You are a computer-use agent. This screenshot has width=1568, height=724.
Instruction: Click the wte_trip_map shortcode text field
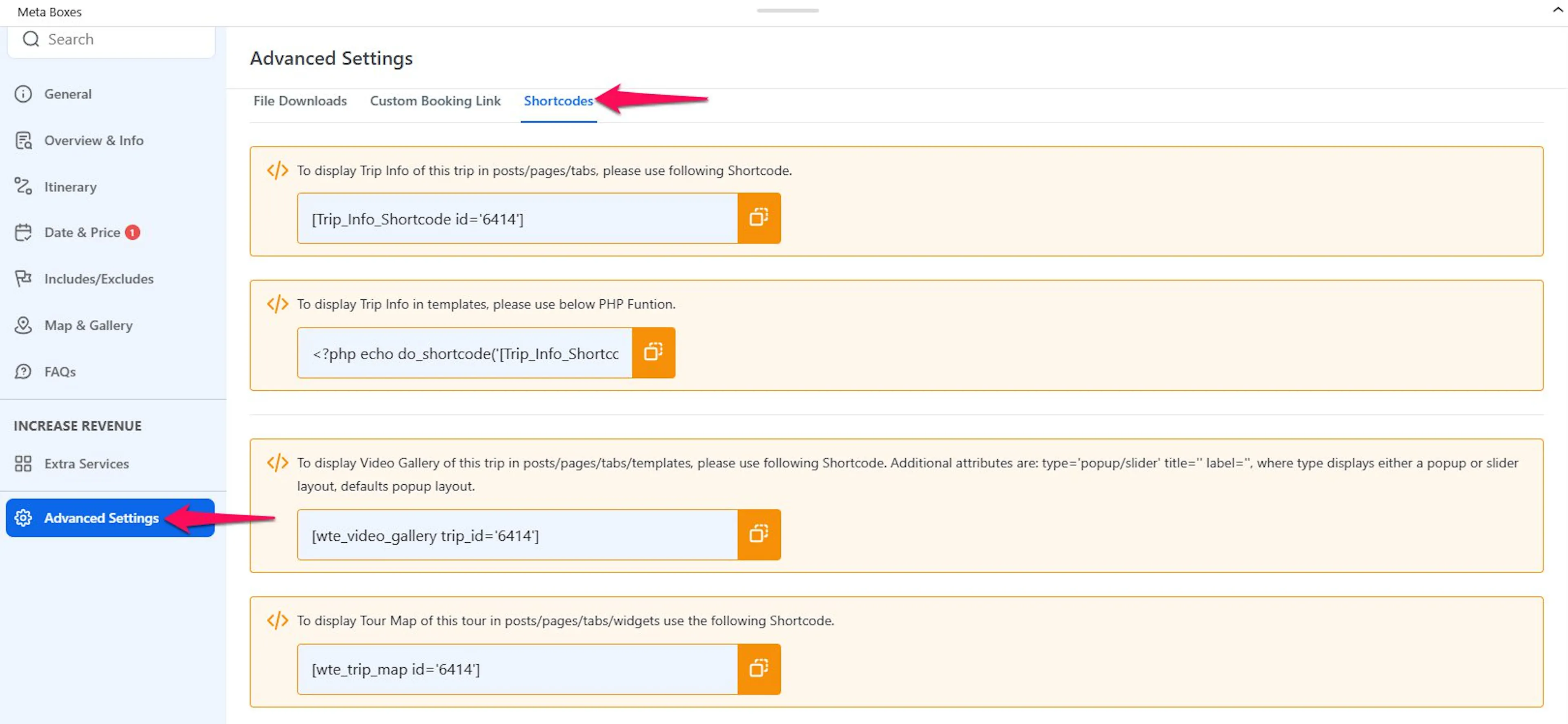(x=517, y=669)
